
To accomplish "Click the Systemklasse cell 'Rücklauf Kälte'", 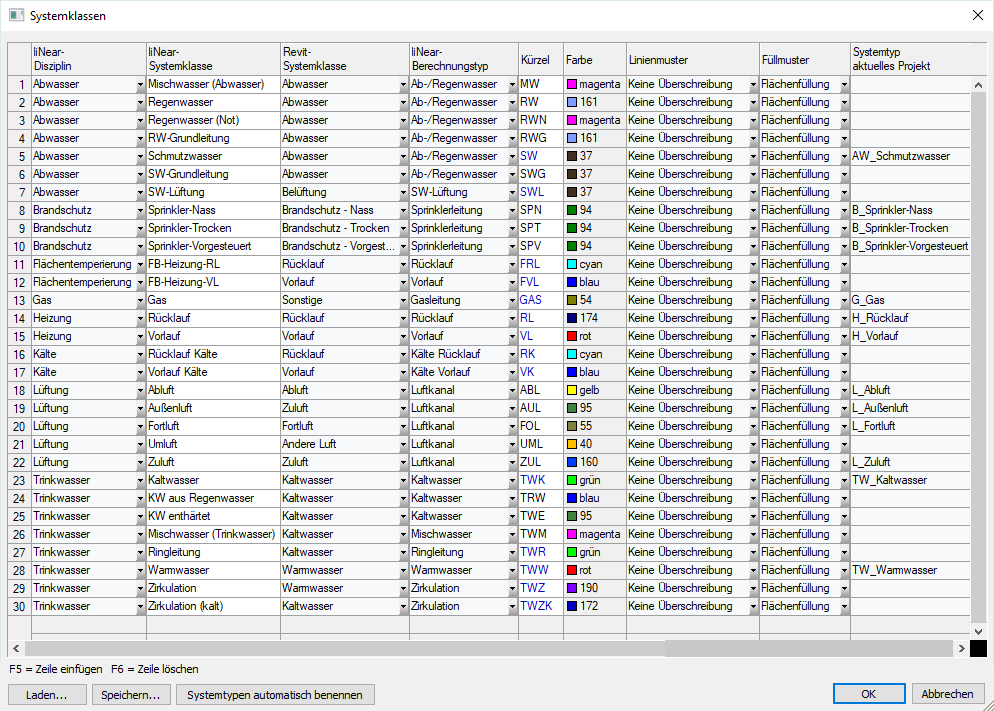I will click(213, 354).
